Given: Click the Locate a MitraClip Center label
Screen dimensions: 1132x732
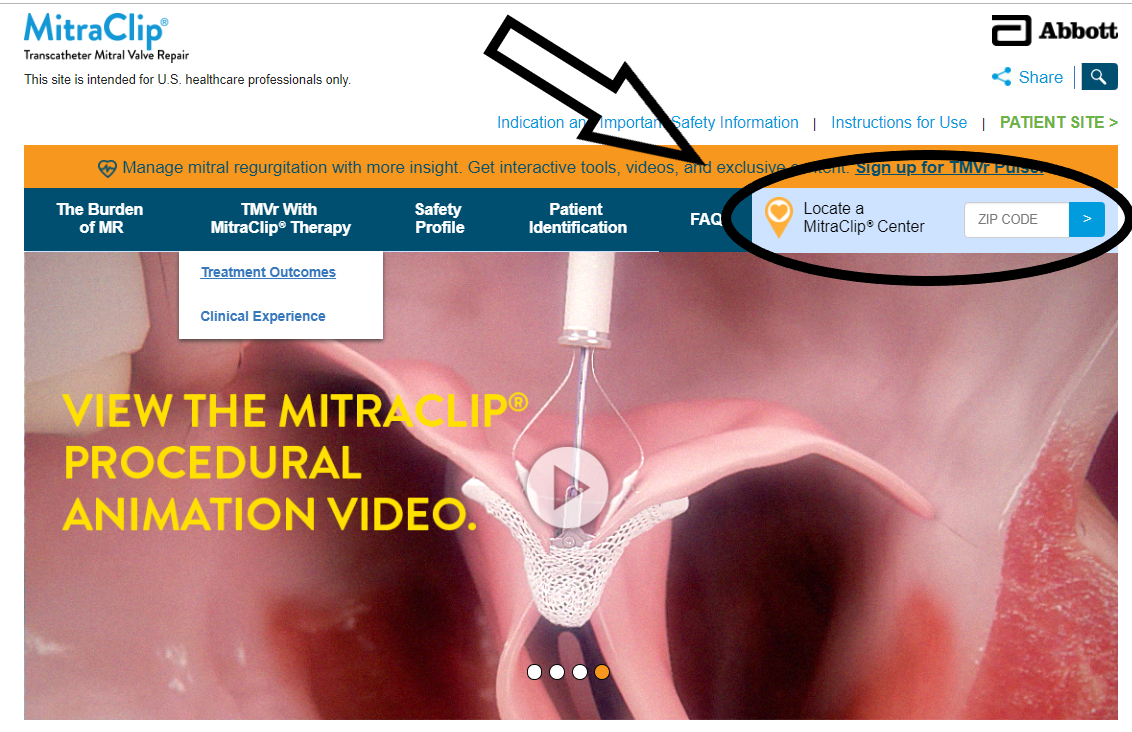Looking at the screenshot, I should pos(863,217).
